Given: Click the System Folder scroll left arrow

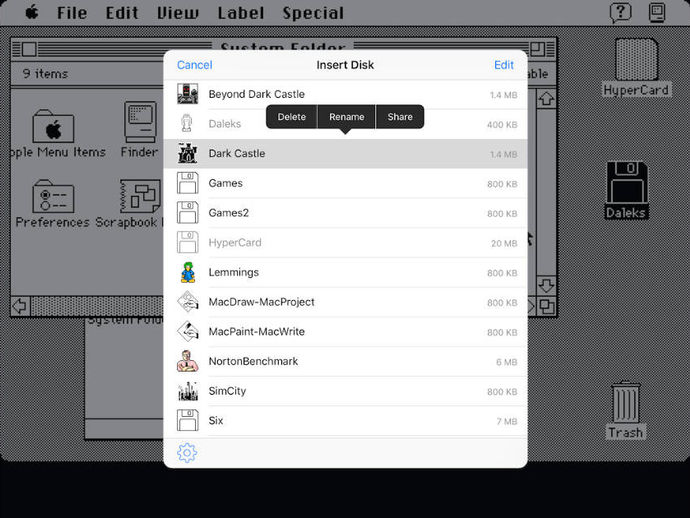Looking at the screenshot, I should click(20, 305).
